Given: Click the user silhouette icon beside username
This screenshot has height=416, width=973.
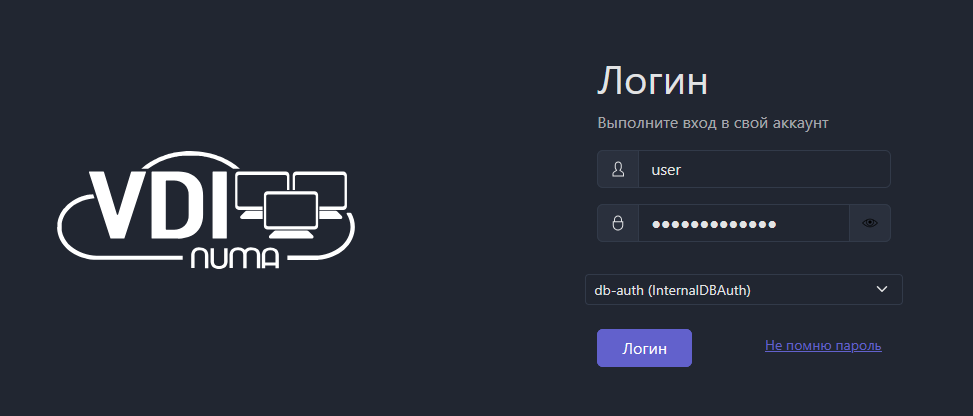Looking at the screenshot, I should tap(617, 169).
